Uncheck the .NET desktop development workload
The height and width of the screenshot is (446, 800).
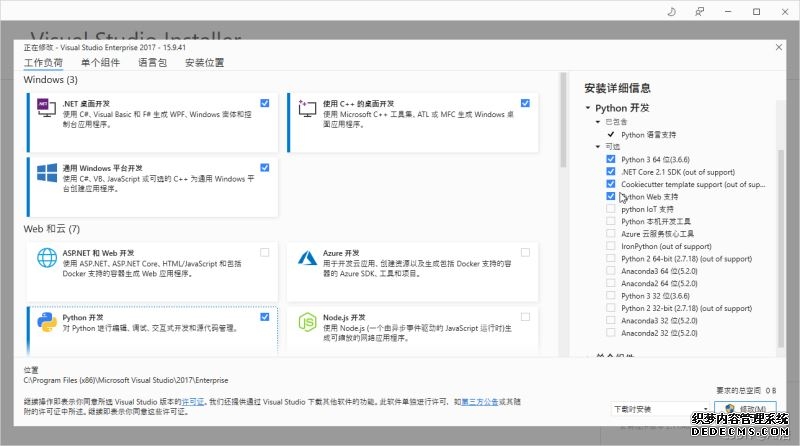click(x=265, y=103)
